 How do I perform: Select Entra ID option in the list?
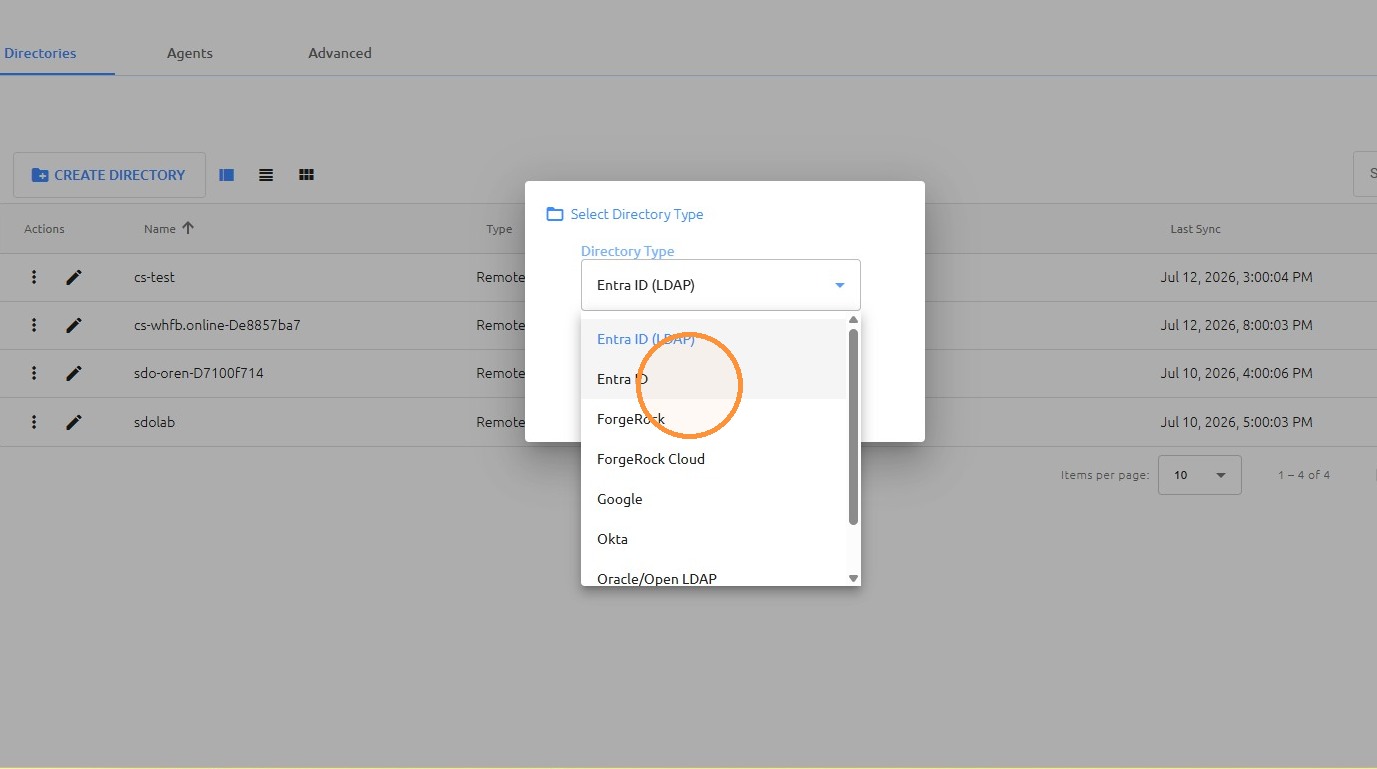(x=714, y=379)
